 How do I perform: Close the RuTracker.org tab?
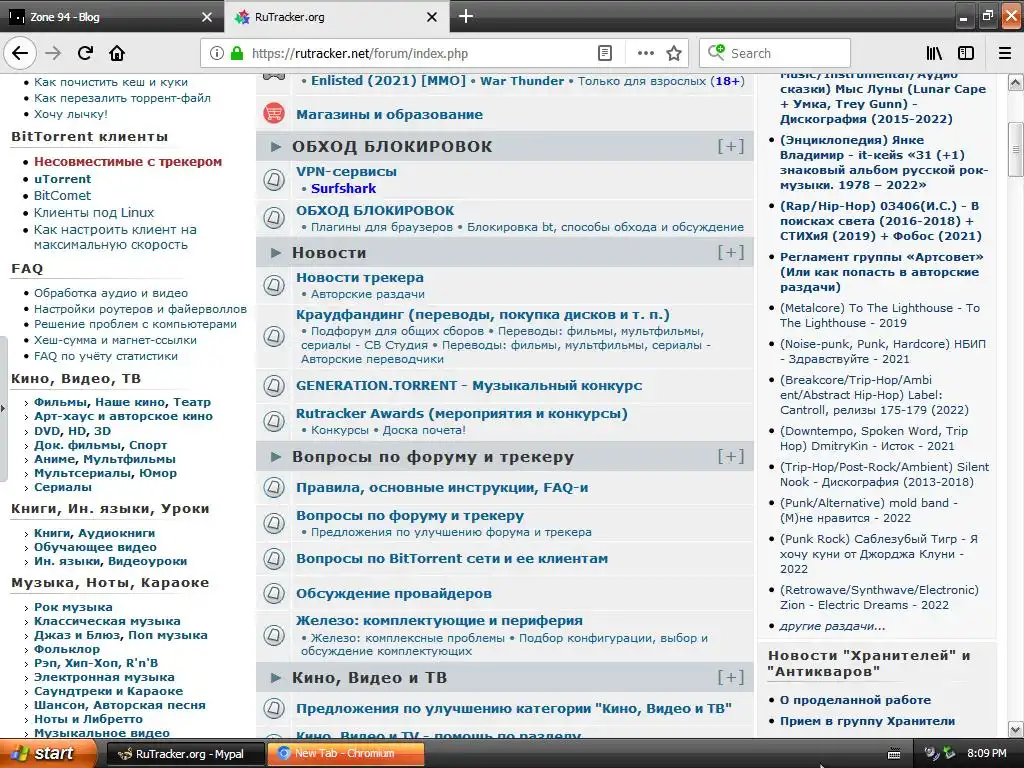(432, 17)
